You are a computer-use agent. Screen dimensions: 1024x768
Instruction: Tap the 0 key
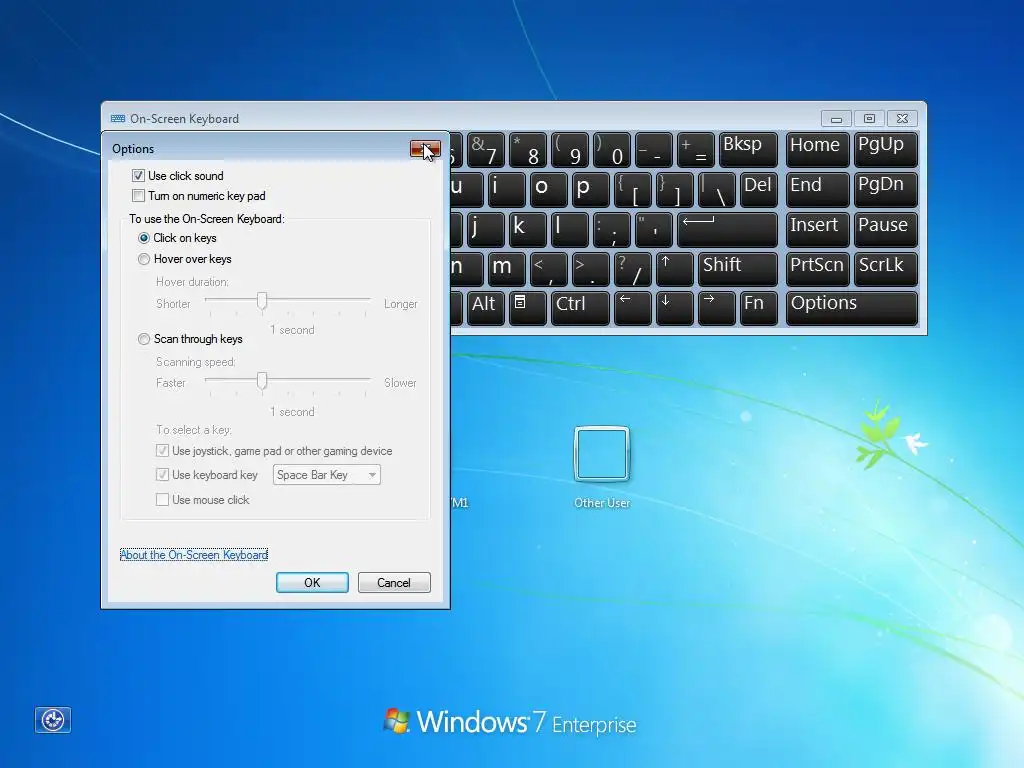point(611,149)
